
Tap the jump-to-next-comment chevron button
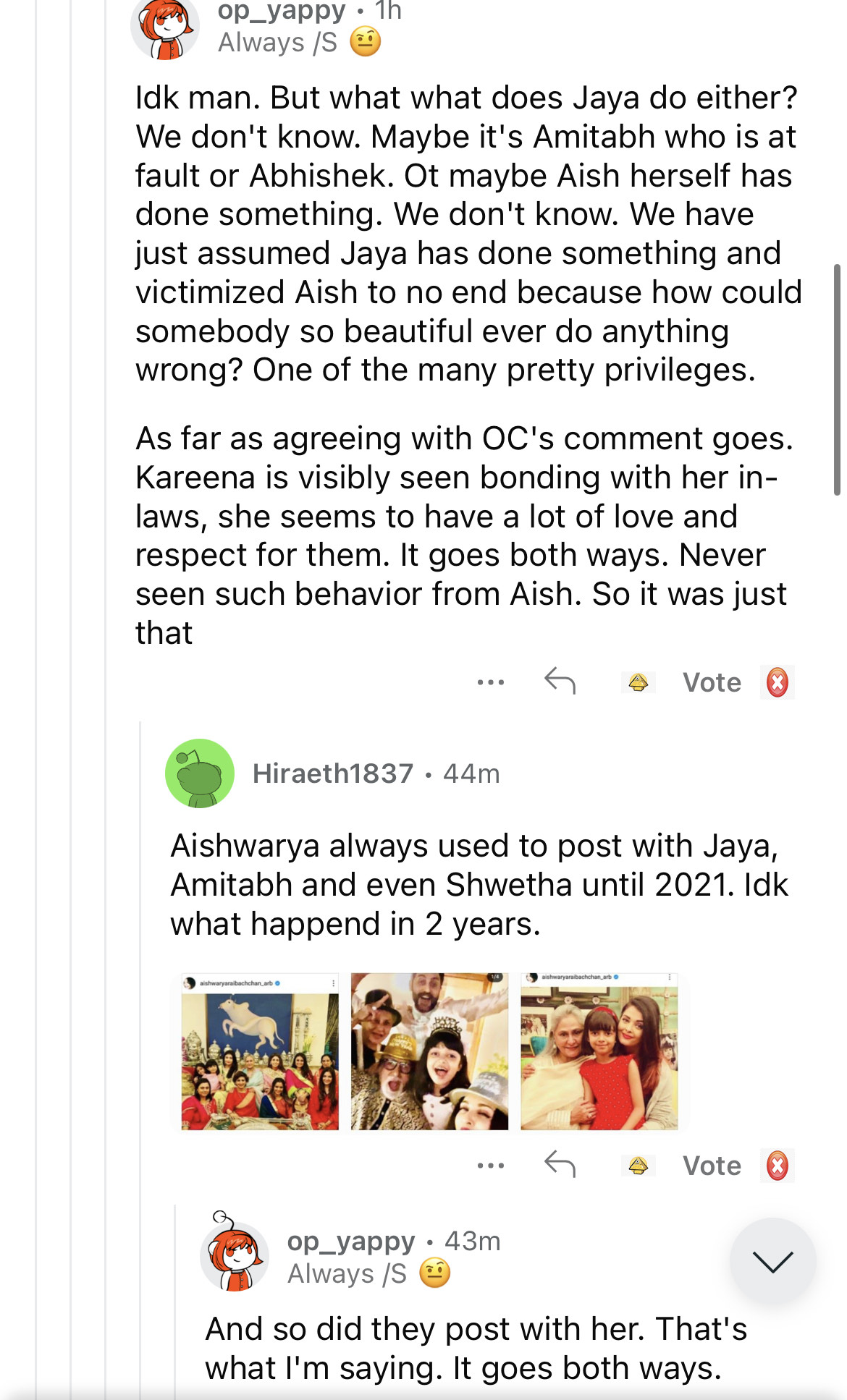coord(772,1261)
